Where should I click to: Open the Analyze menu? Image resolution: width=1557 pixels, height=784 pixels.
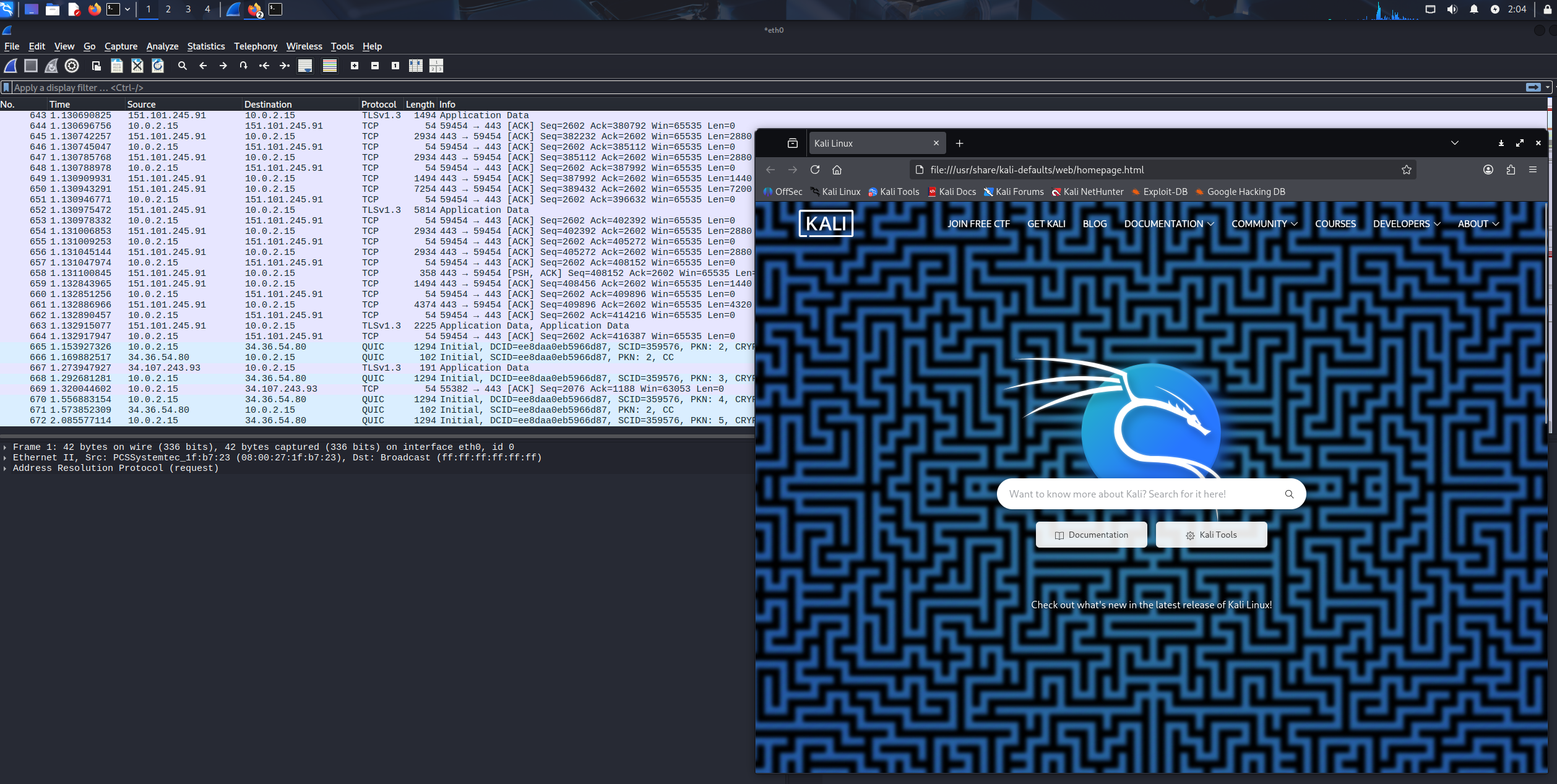pos(162,46)
